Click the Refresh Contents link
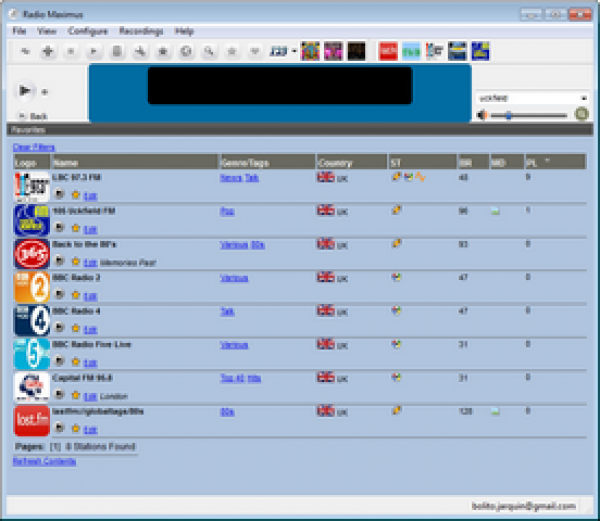 coord(44,461)
